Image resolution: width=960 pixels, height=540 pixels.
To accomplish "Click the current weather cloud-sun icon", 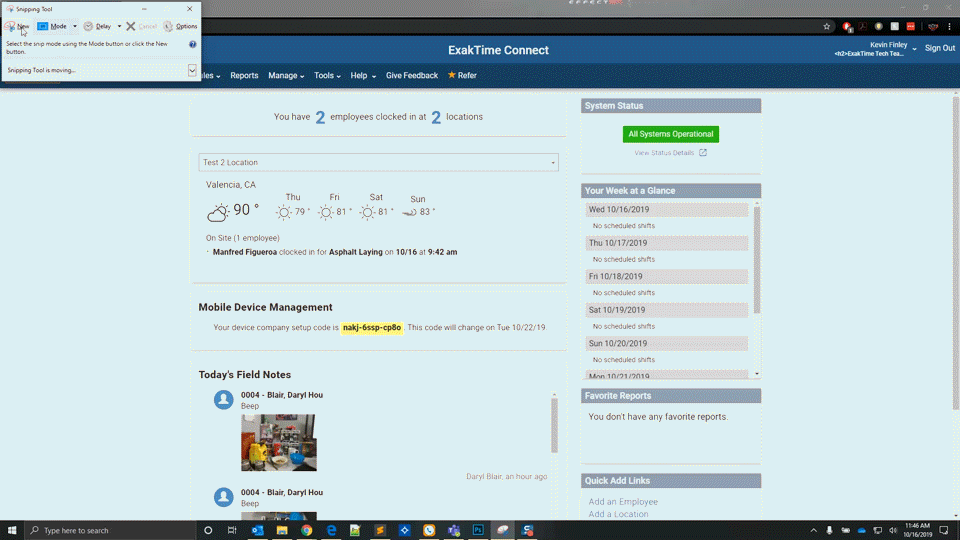I will point(217,212).
